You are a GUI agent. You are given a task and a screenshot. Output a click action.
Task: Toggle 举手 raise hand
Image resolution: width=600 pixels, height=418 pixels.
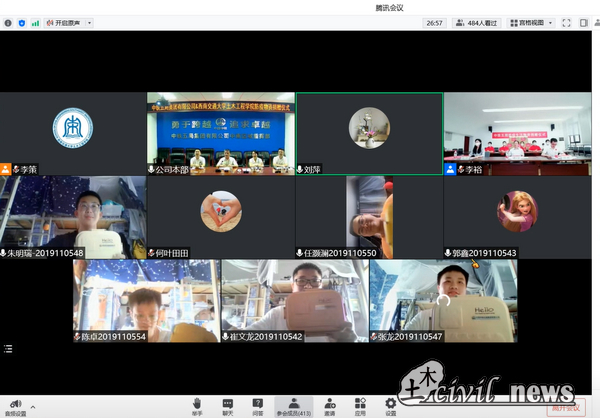point(197,404)
